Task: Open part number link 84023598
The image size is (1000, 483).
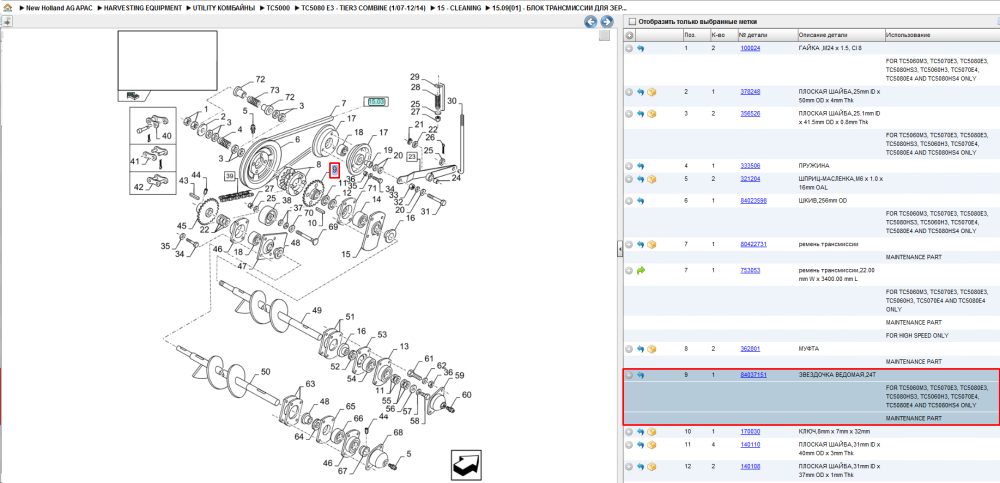Action: pos(753,201)
